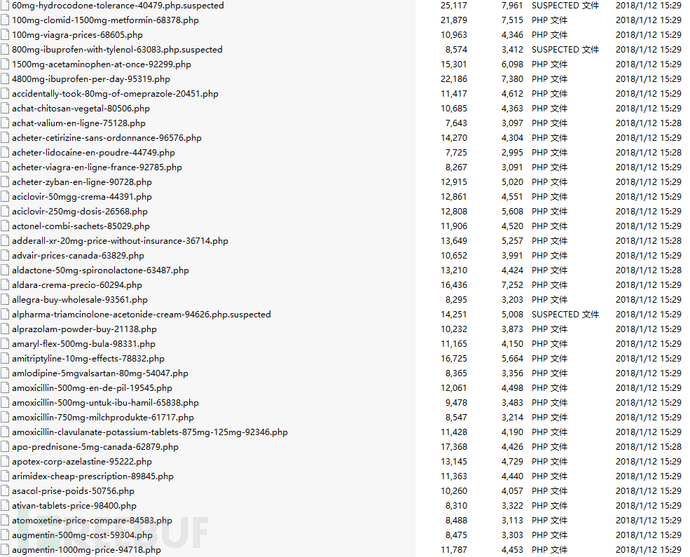Select aciclovir-50mgg-crema-44391.php file
The height and width of the screenshot is (557, 690).
82,197
